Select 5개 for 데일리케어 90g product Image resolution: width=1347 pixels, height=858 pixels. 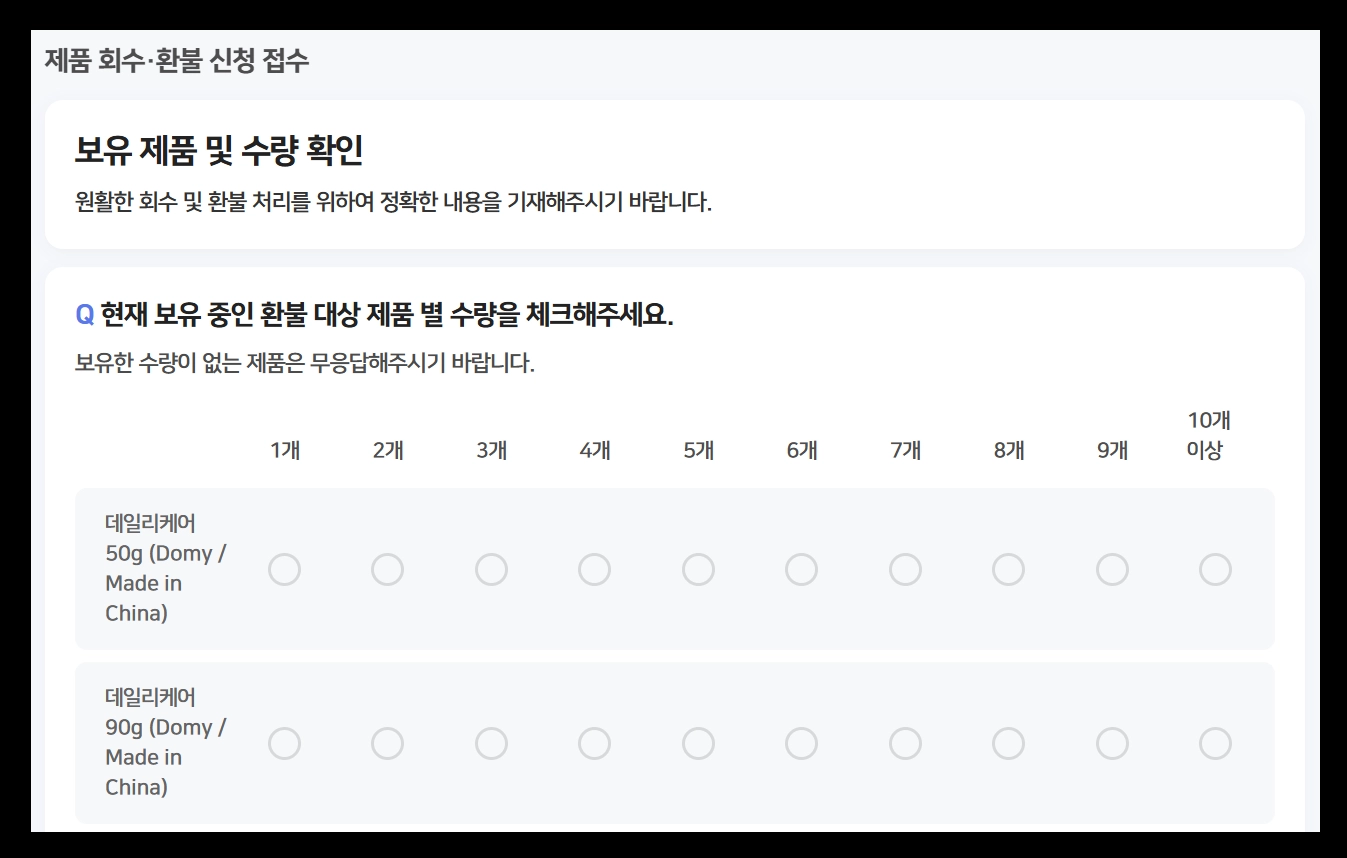tap(698, 743)
